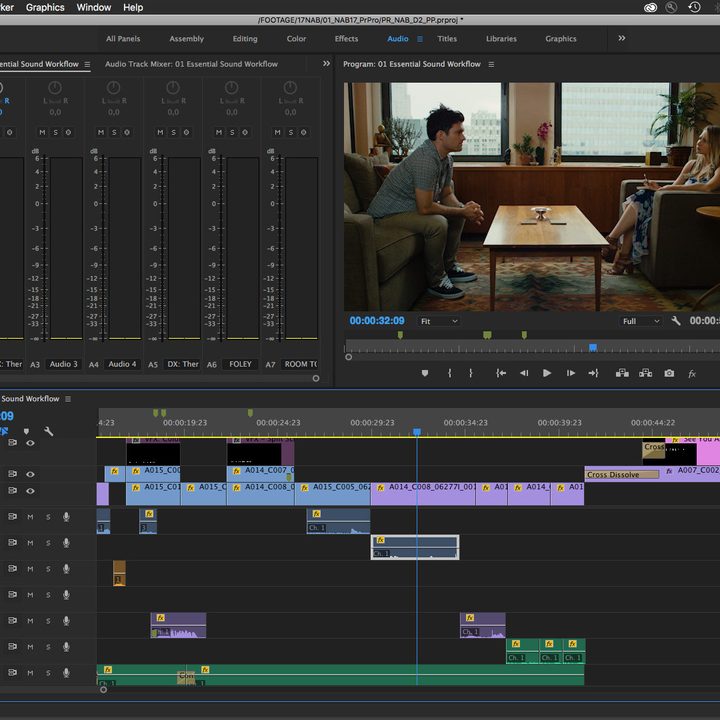The height and width of the screenshot is (720, 720).
Task: Mute FOLEY track in mixer
Action: tap(219, 132)
